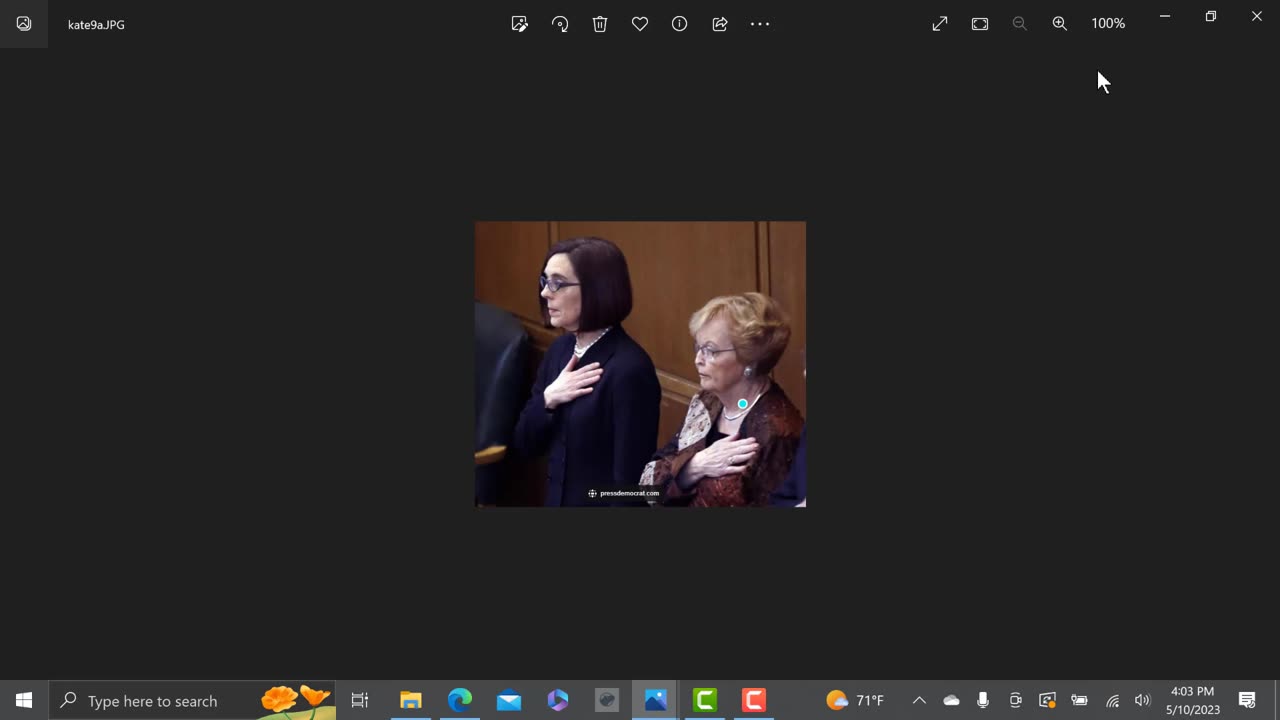Click the Type here to search box

(192, 700)
